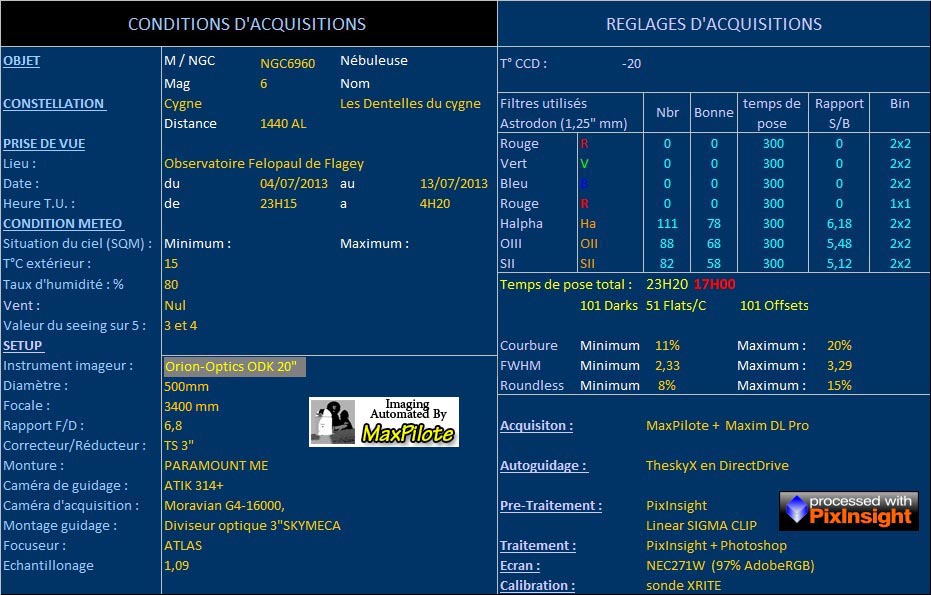Select the OBJET heading
The image size is (931, 595).
tap(21, 61)
